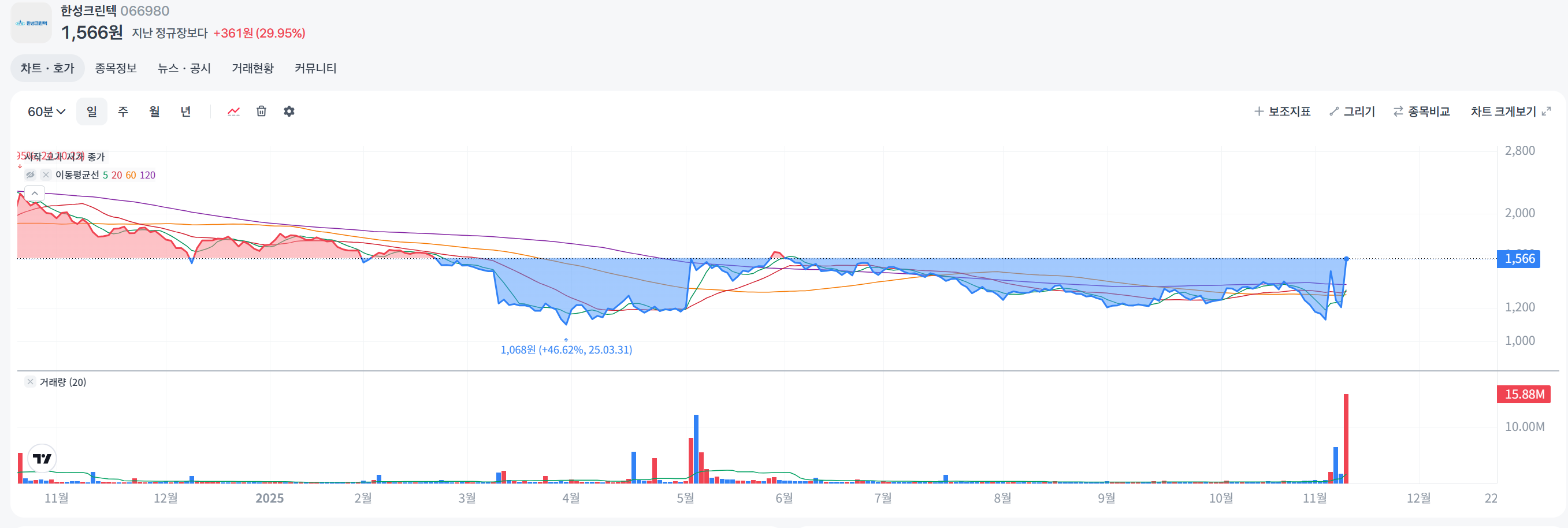Open the 그리기 drawing tools
1568x528 pixels.
tap(1352, 111)
